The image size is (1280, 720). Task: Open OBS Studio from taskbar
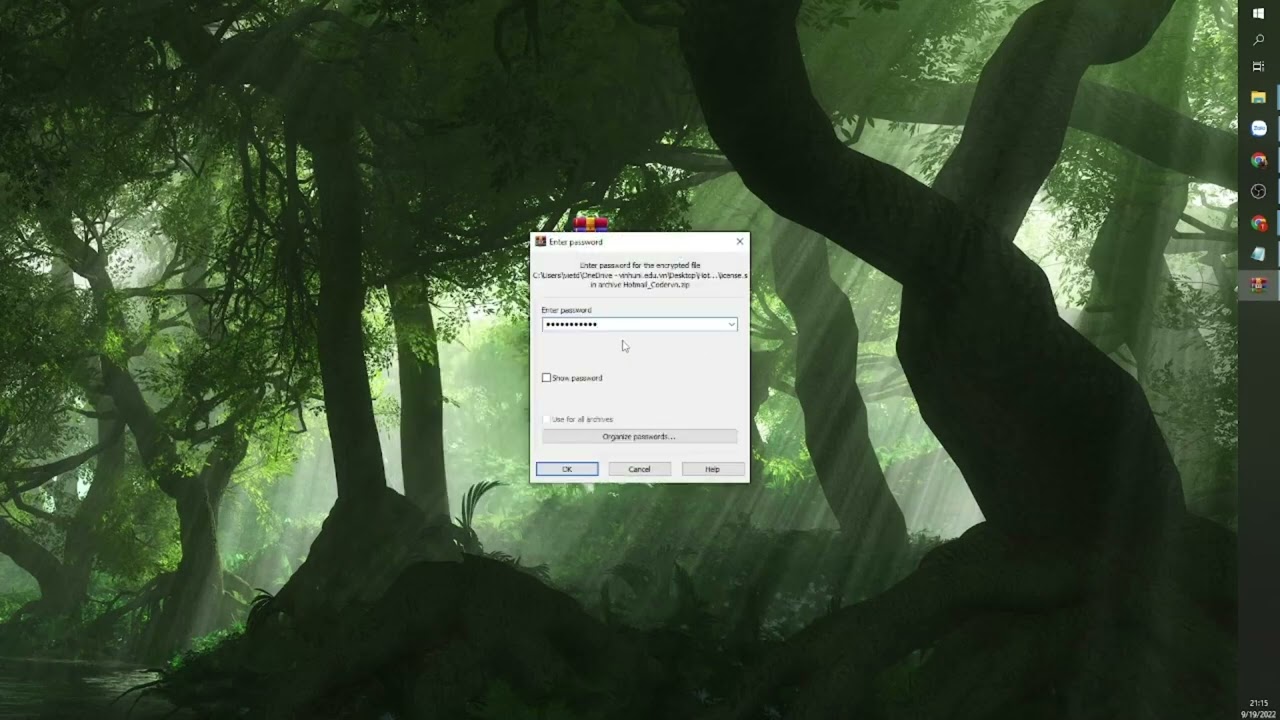(1259, 191)
